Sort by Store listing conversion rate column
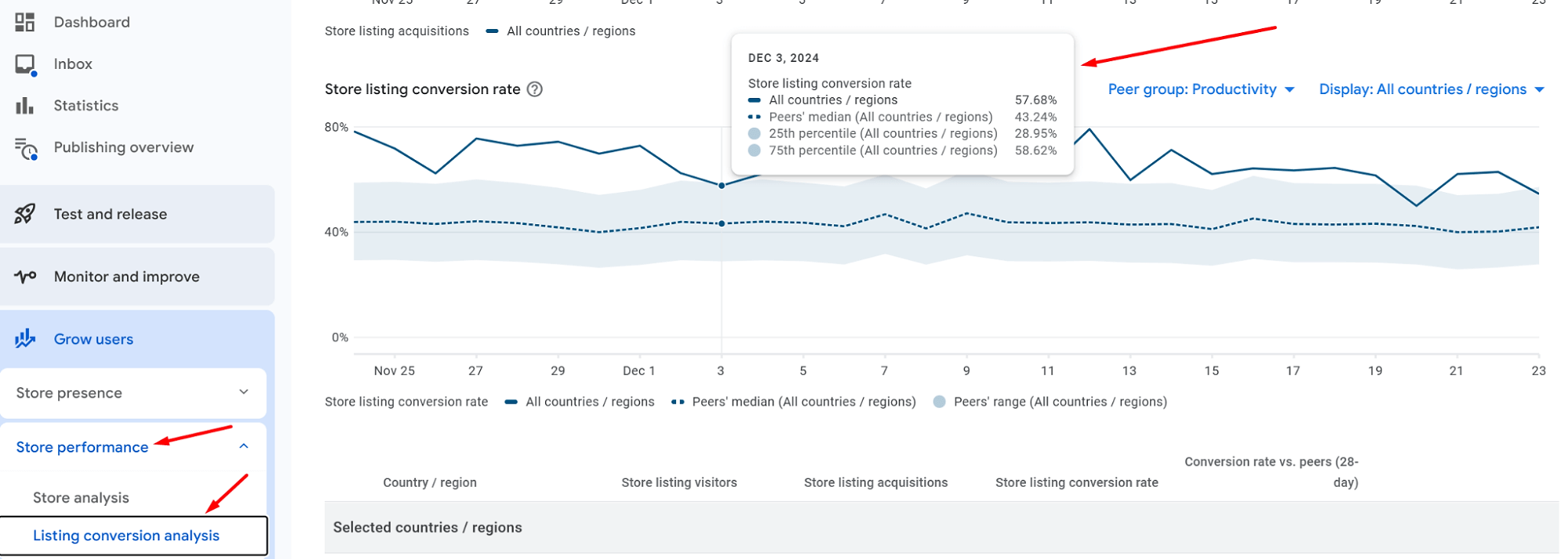 click(x=1077, y=483)
